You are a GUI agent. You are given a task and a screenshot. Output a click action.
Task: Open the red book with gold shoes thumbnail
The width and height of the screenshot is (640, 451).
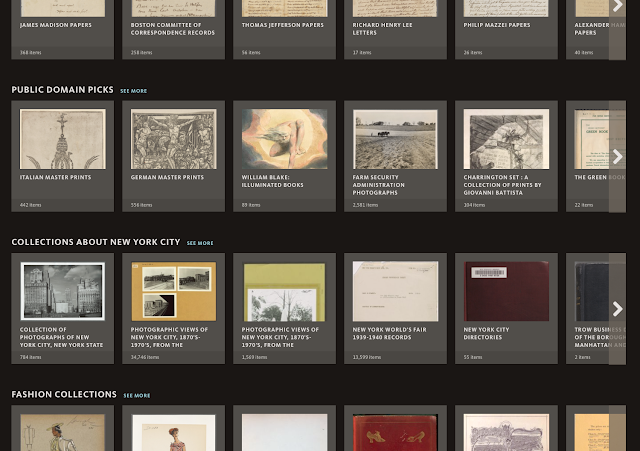click(x=395, y=433)
